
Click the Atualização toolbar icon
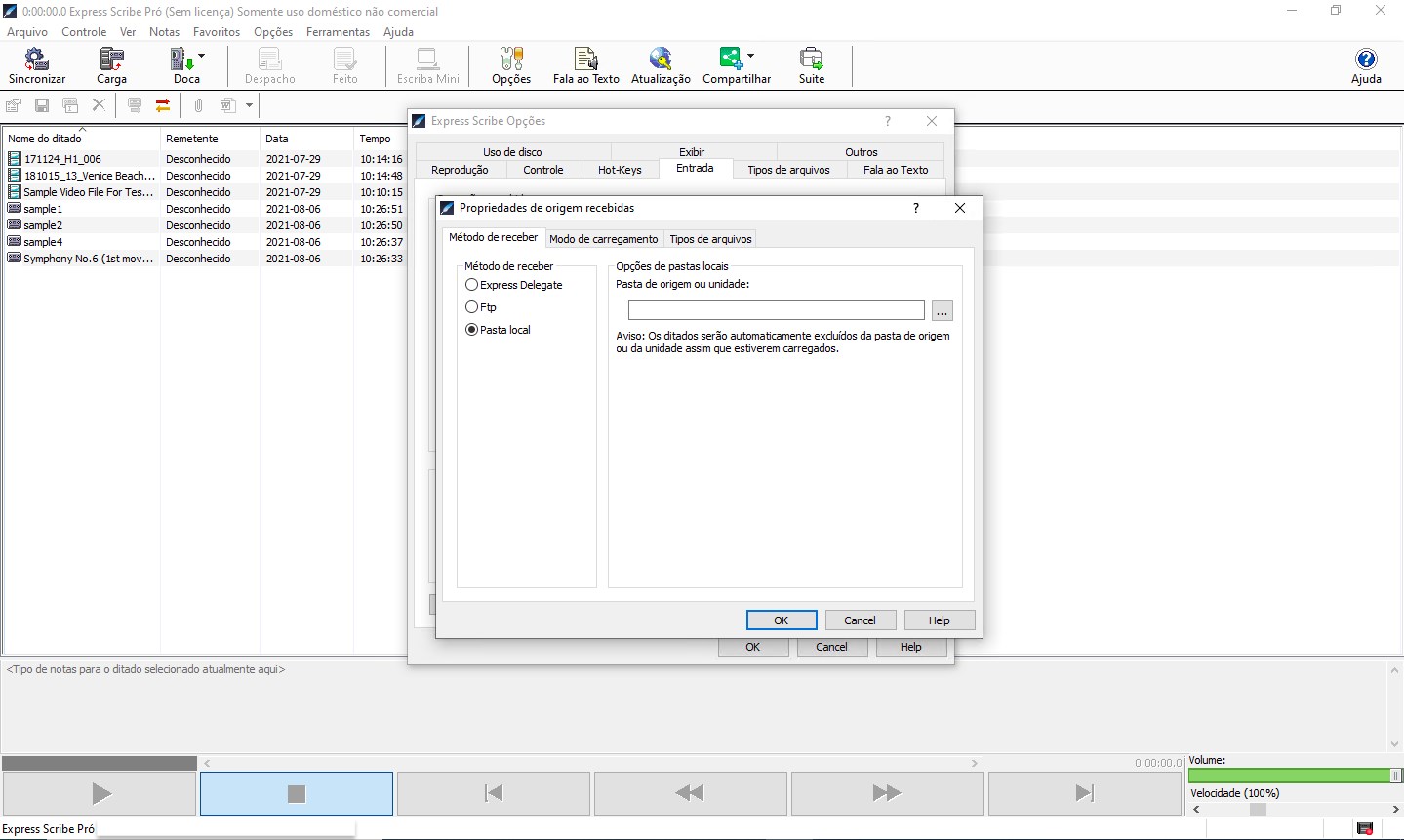(661, 65)
